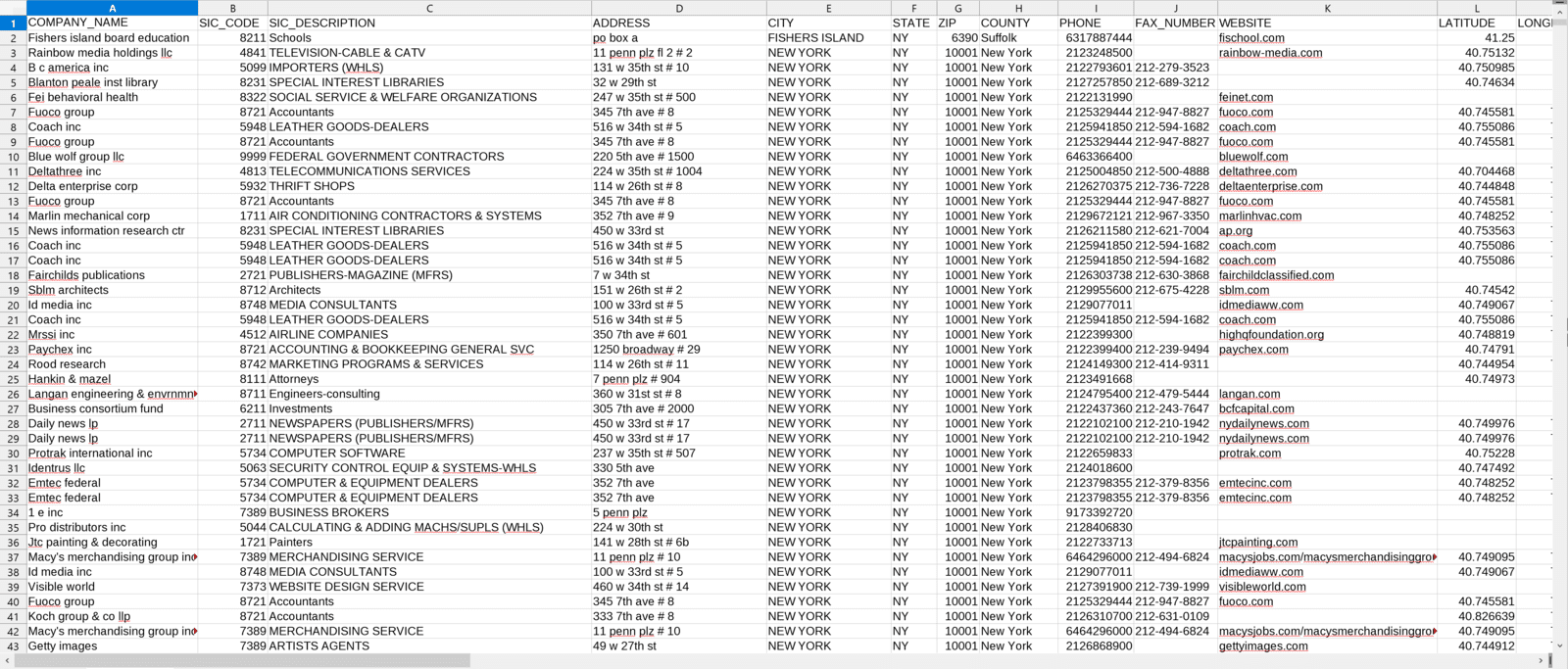
Task: Select cell 'Hankin & mazel'
Action: pyautogui.click(x=112, y=379)
